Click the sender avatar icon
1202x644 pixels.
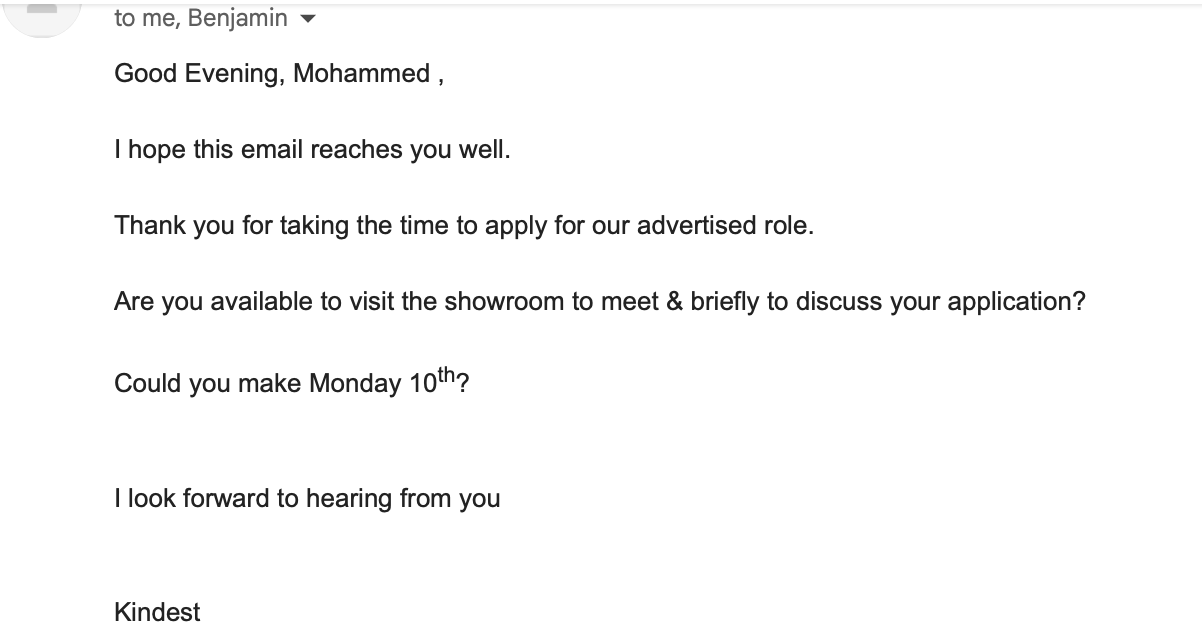[x=41, y=14]
